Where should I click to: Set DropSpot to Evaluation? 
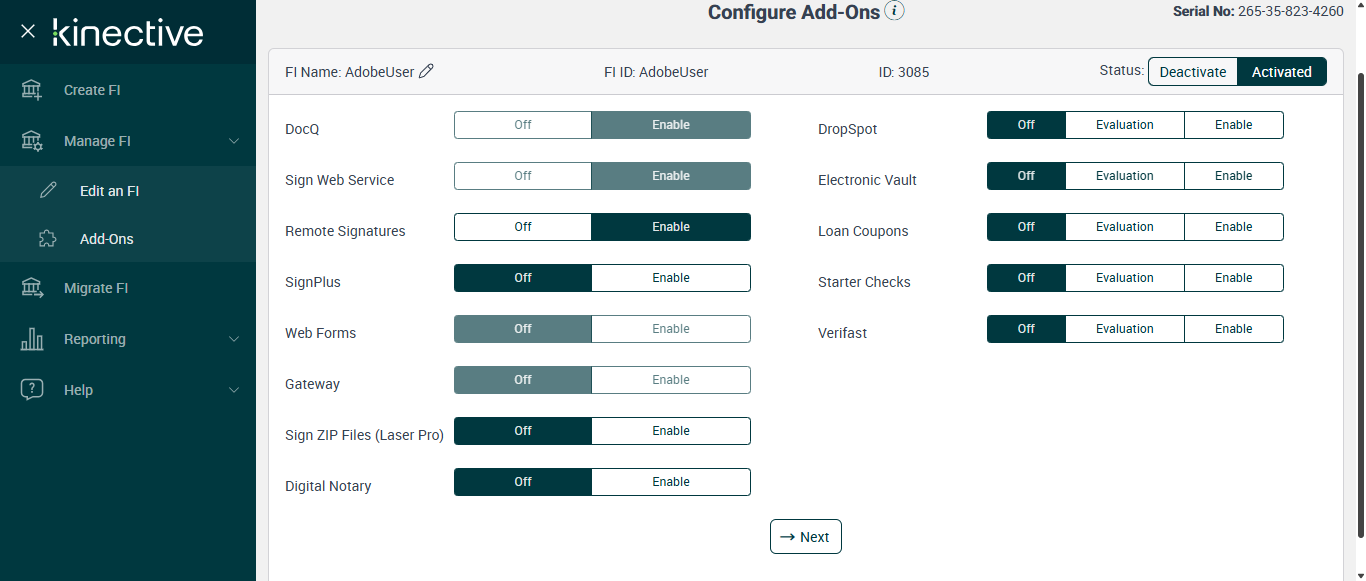click(1124, 125)
